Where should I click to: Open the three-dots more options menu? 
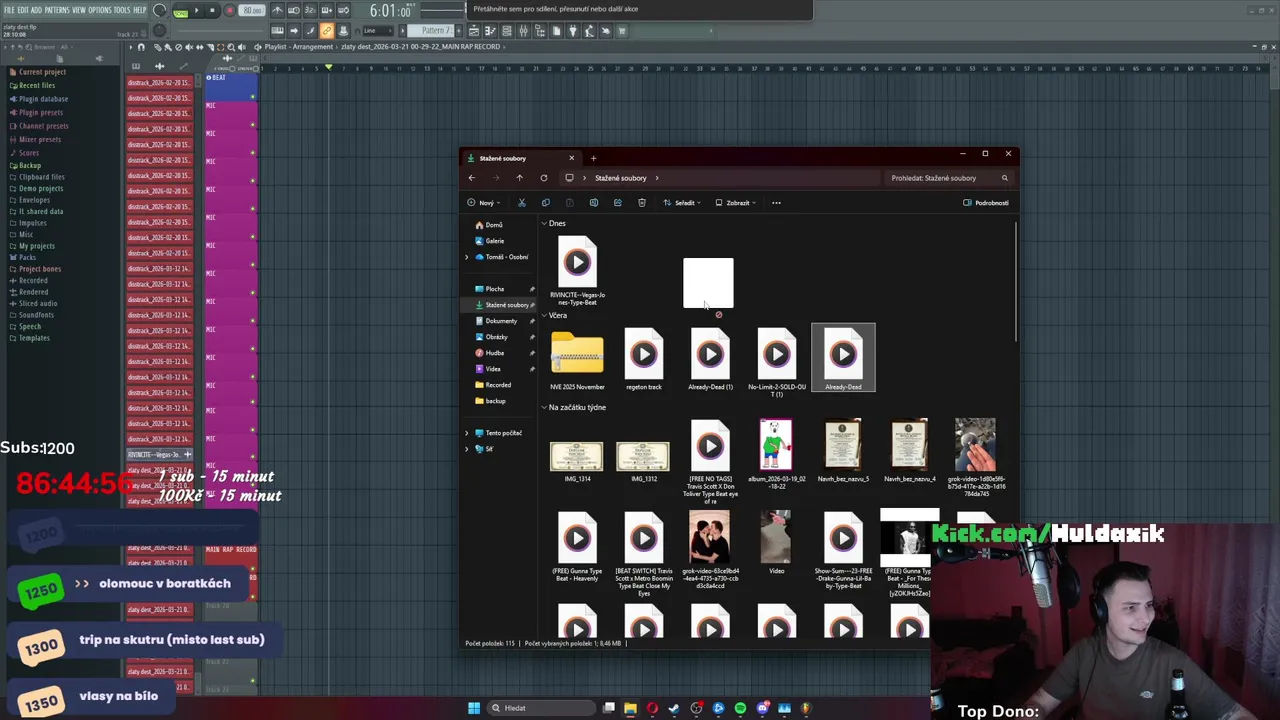776,203
